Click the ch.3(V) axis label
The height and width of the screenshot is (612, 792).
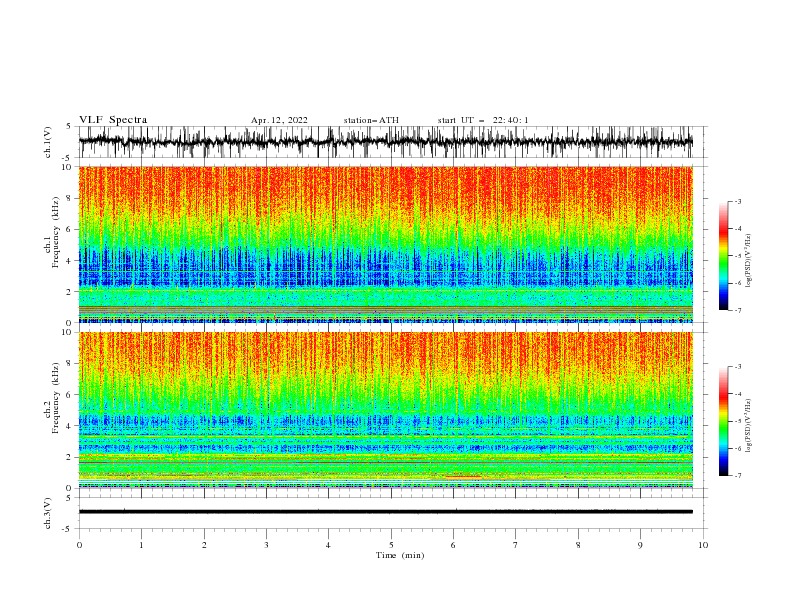pyautogui.click(x=47, y=513)
